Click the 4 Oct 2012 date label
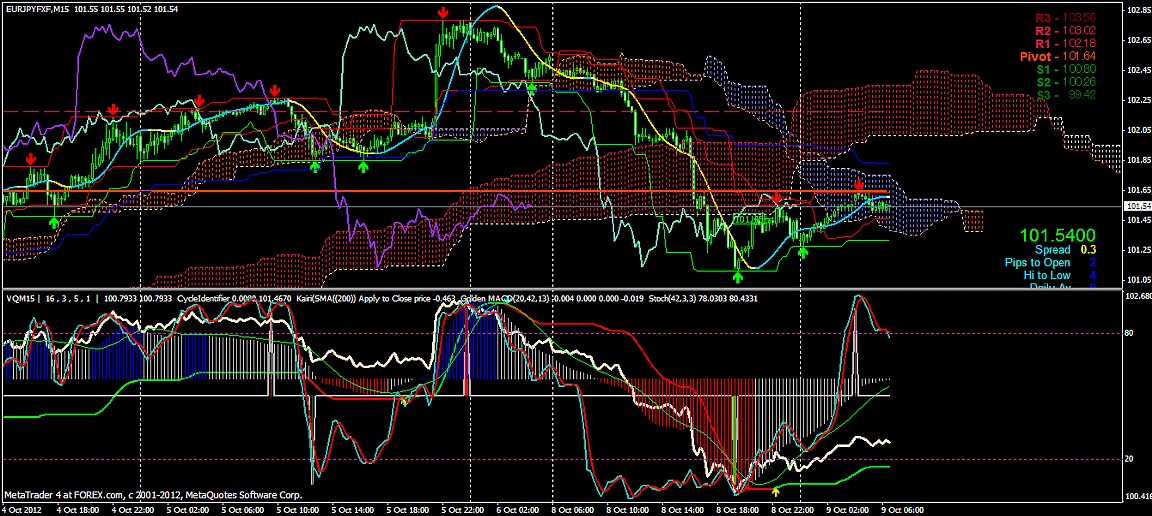 21,509
